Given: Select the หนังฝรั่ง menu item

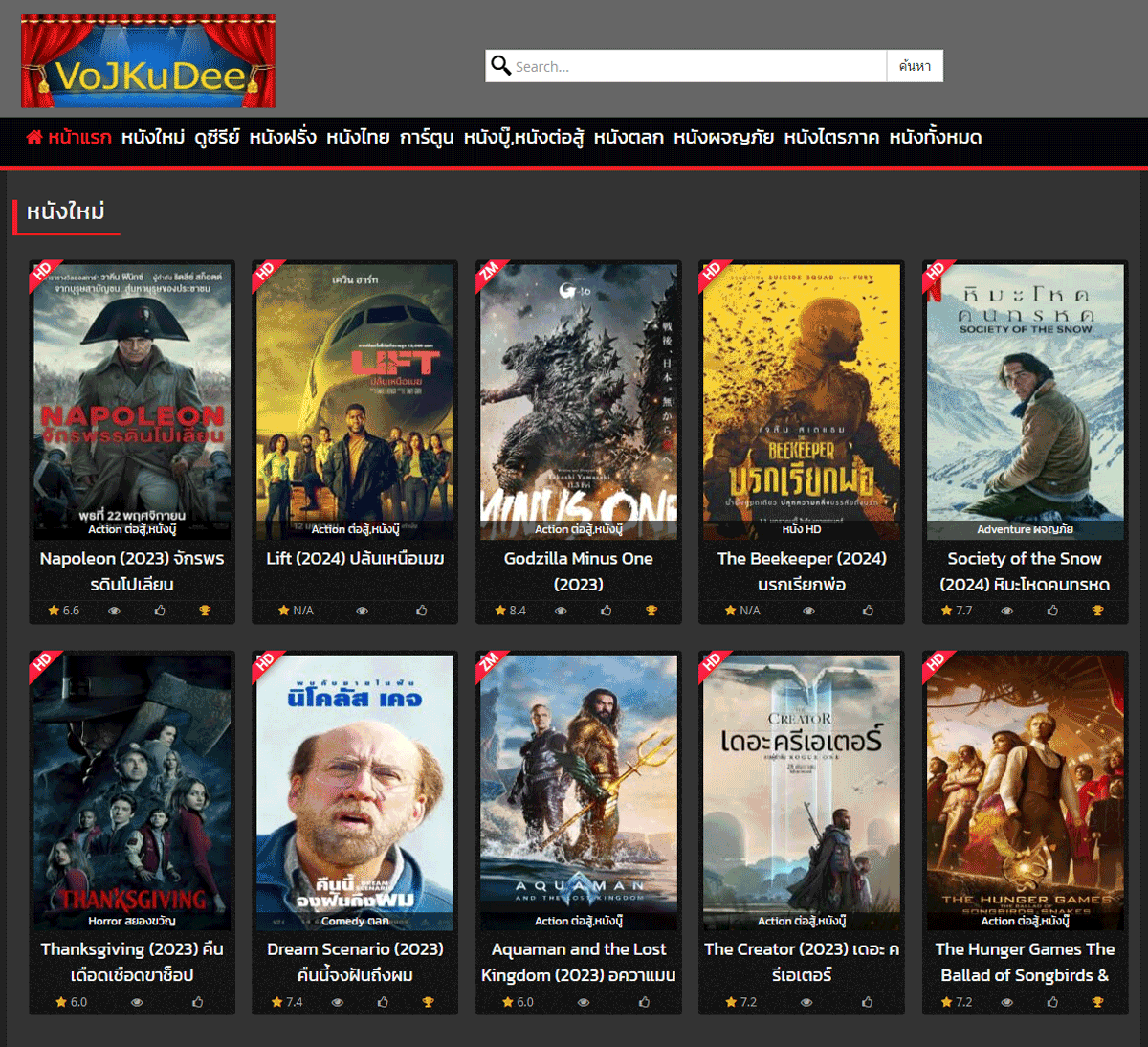Looking at the screenshot, I should 283,137.
